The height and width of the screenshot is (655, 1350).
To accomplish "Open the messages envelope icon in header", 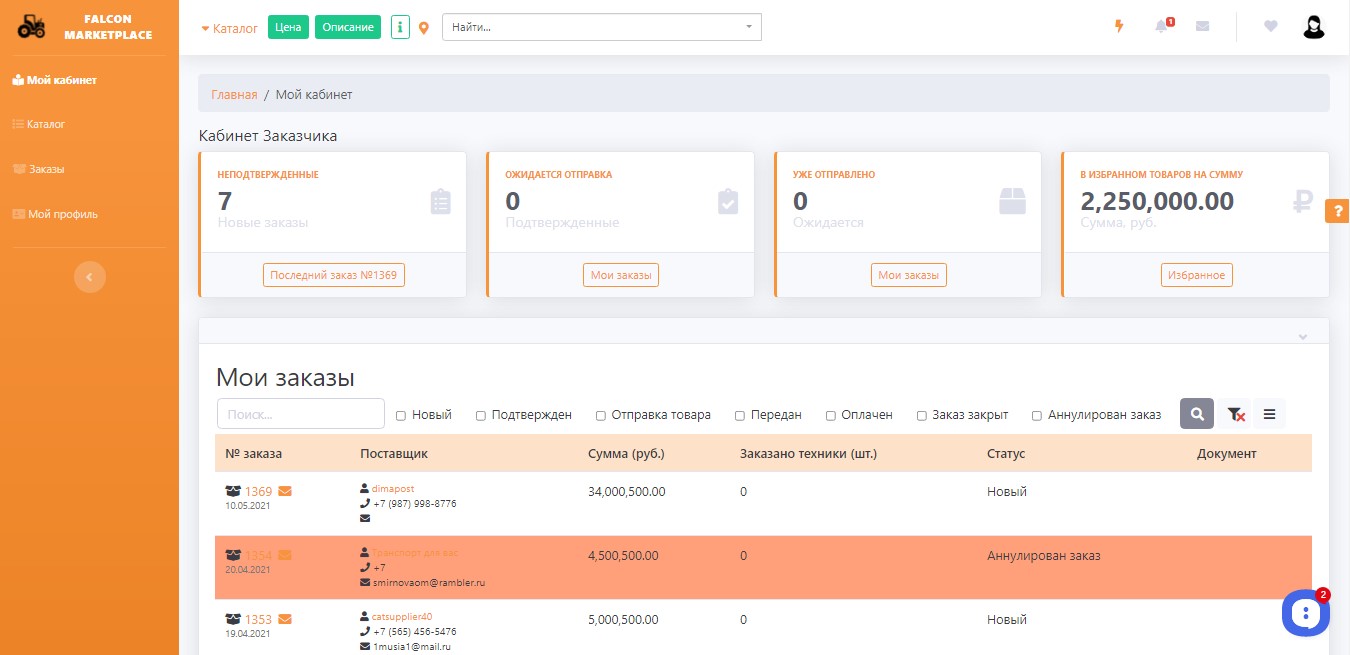I will point(1202,27).
